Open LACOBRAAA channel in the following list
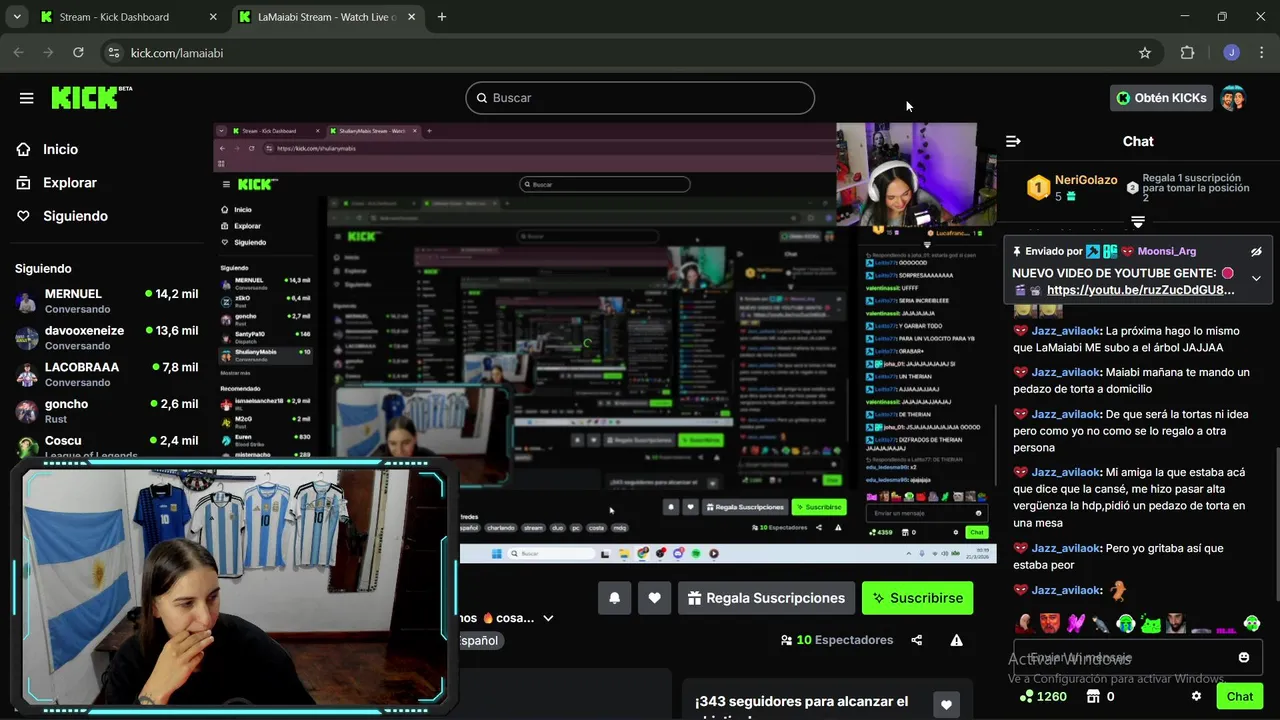This screenshot has width=1280, height=720. [107, 373]
